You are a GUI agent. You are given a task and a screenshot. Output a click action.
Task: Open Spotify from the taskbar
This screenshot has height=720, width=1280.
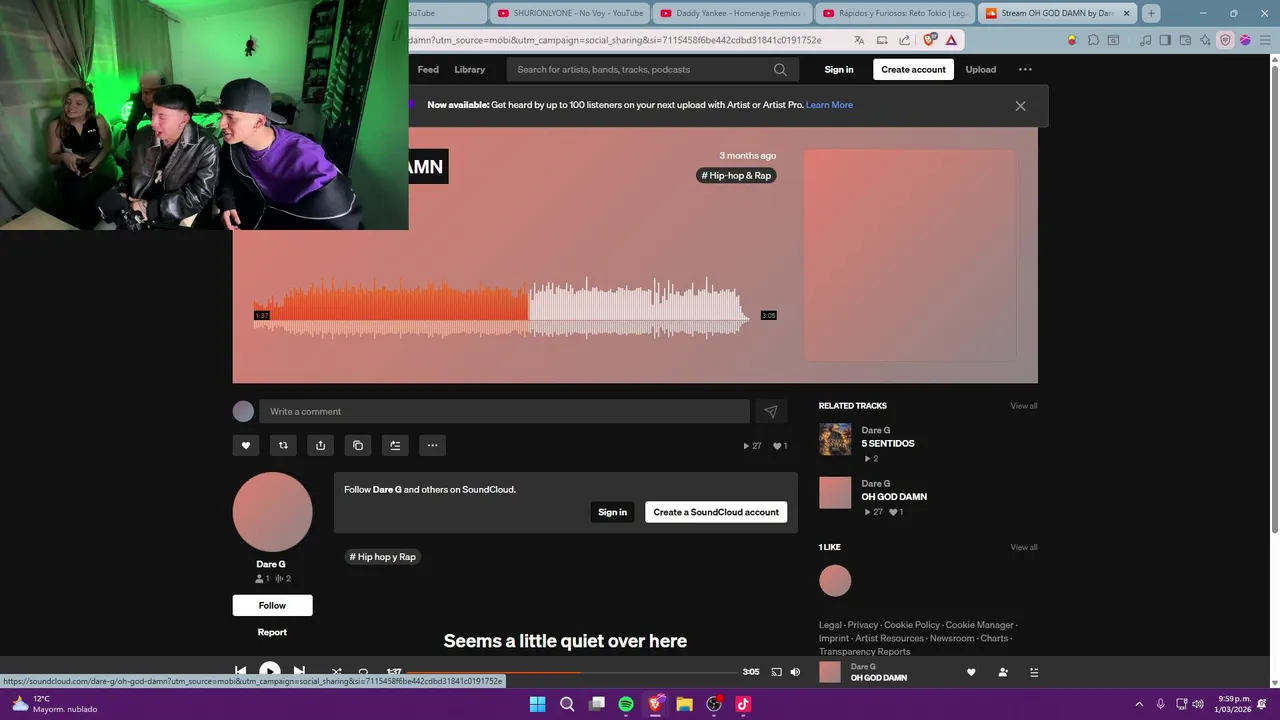coord(626,704)
